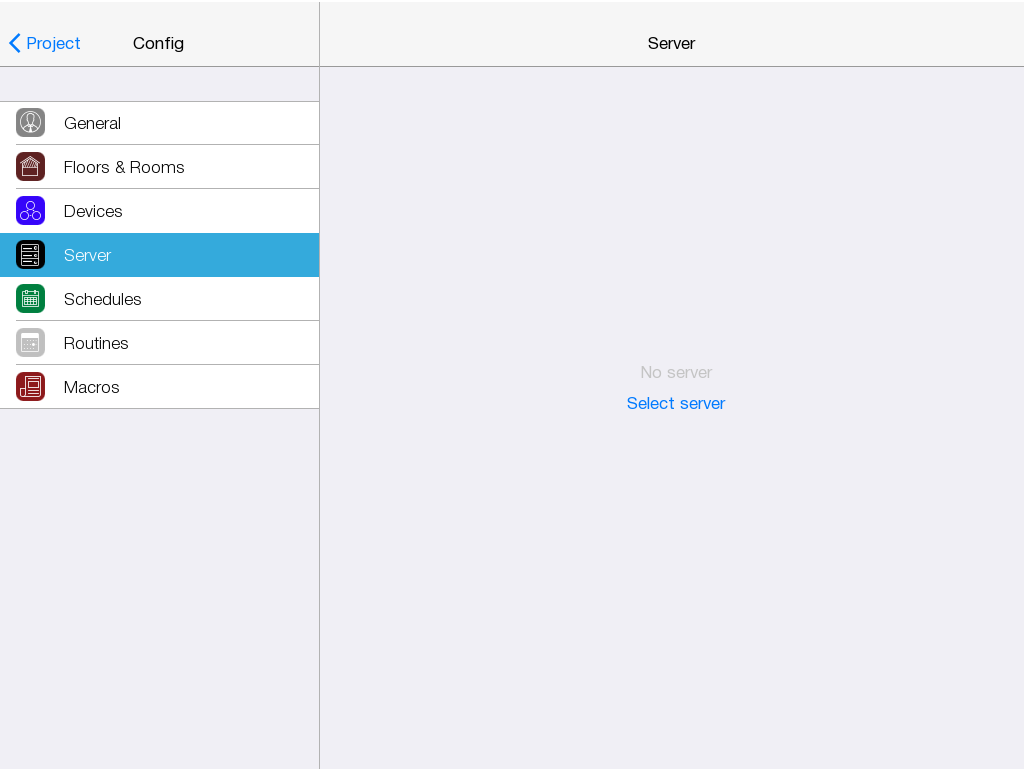Viewport: 1024px width, 769px height.
Task: Click the red Macros icon
Action: 30,387
